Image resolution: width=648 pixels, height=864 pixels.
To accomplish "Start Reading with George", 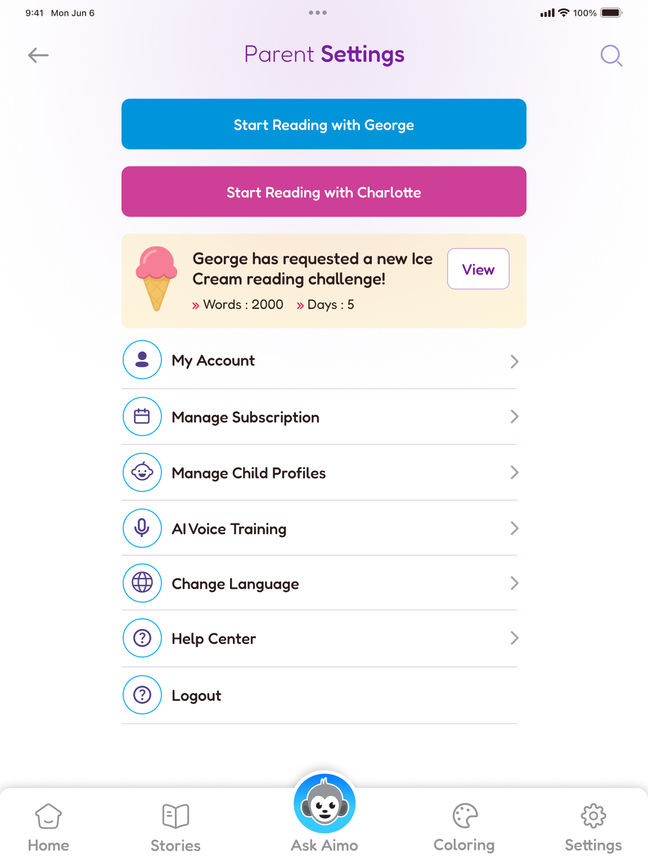I will coord(324,124).
